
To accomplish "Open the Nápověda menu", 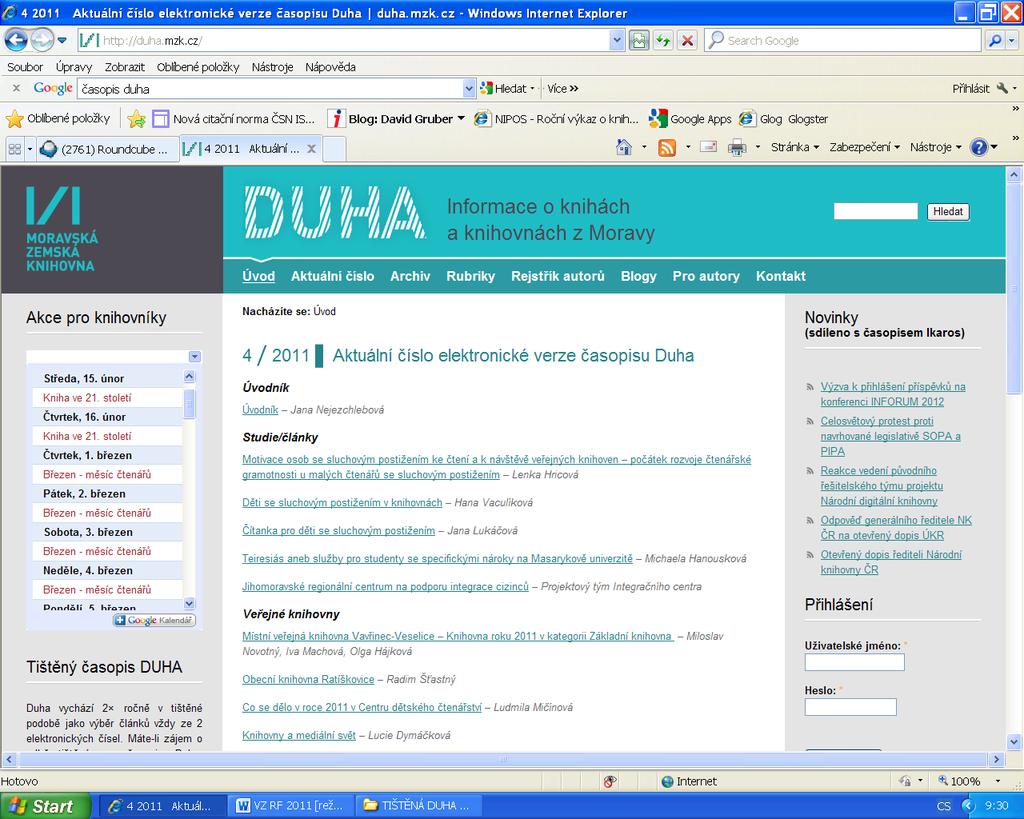I will [x=330, y=67].
